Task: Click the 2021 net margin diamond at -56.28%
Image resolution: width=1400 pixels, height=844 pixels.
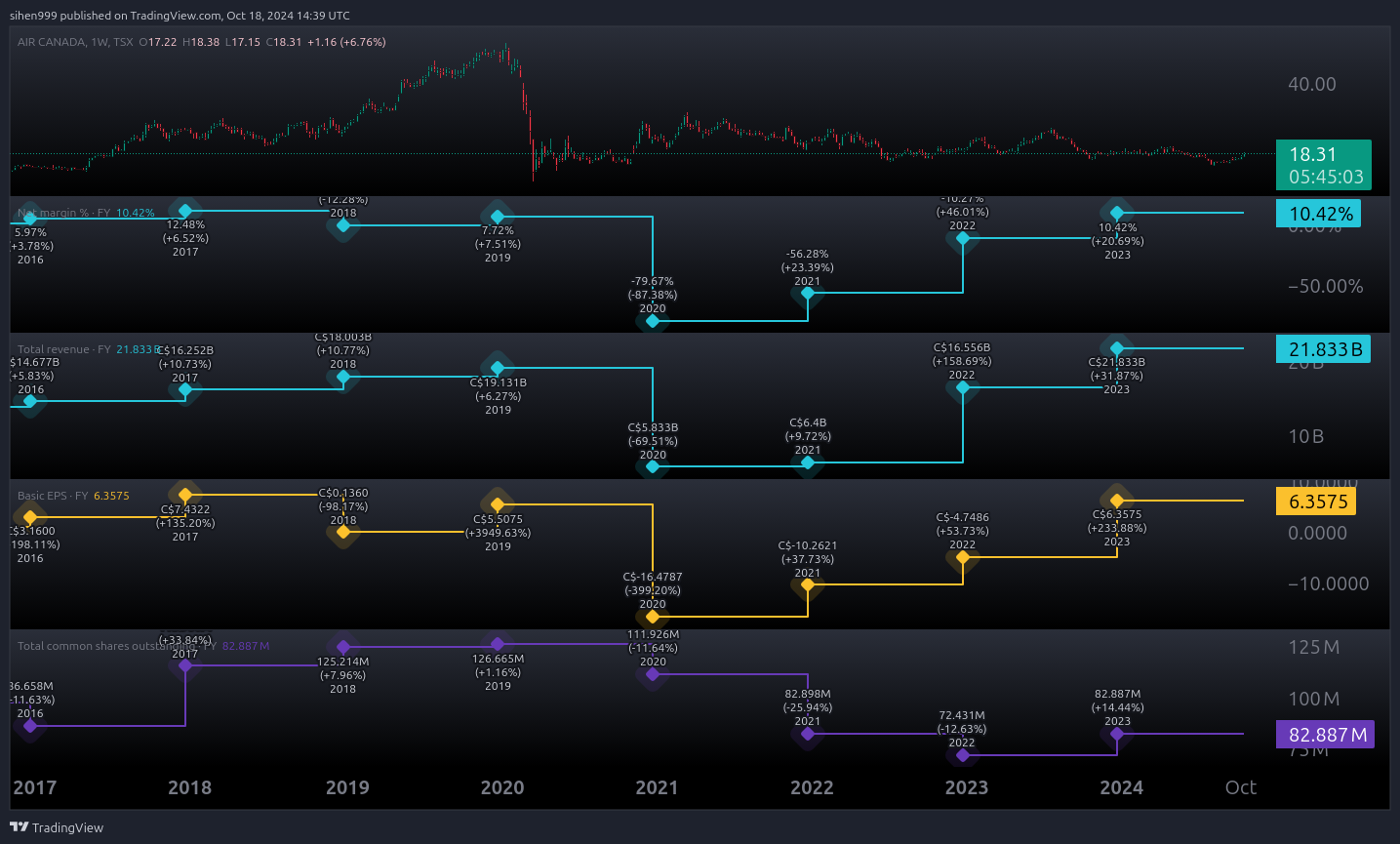Action: tap(808, 293)
